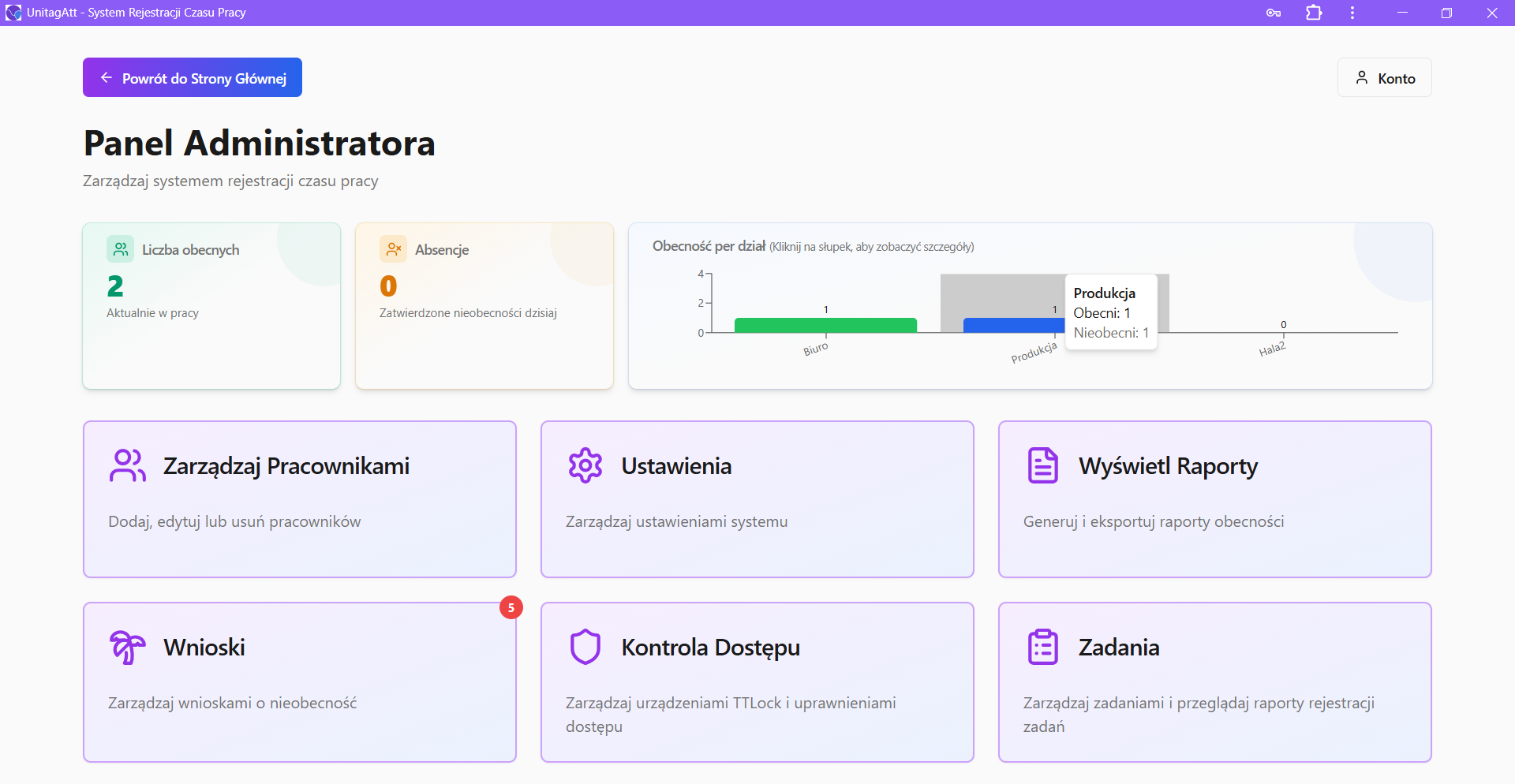The width and height of the screenshot is (1515, 784).
Task: Click the users icon on Zarządzaj Pracownikami
Action: click(x=128, y=465)
